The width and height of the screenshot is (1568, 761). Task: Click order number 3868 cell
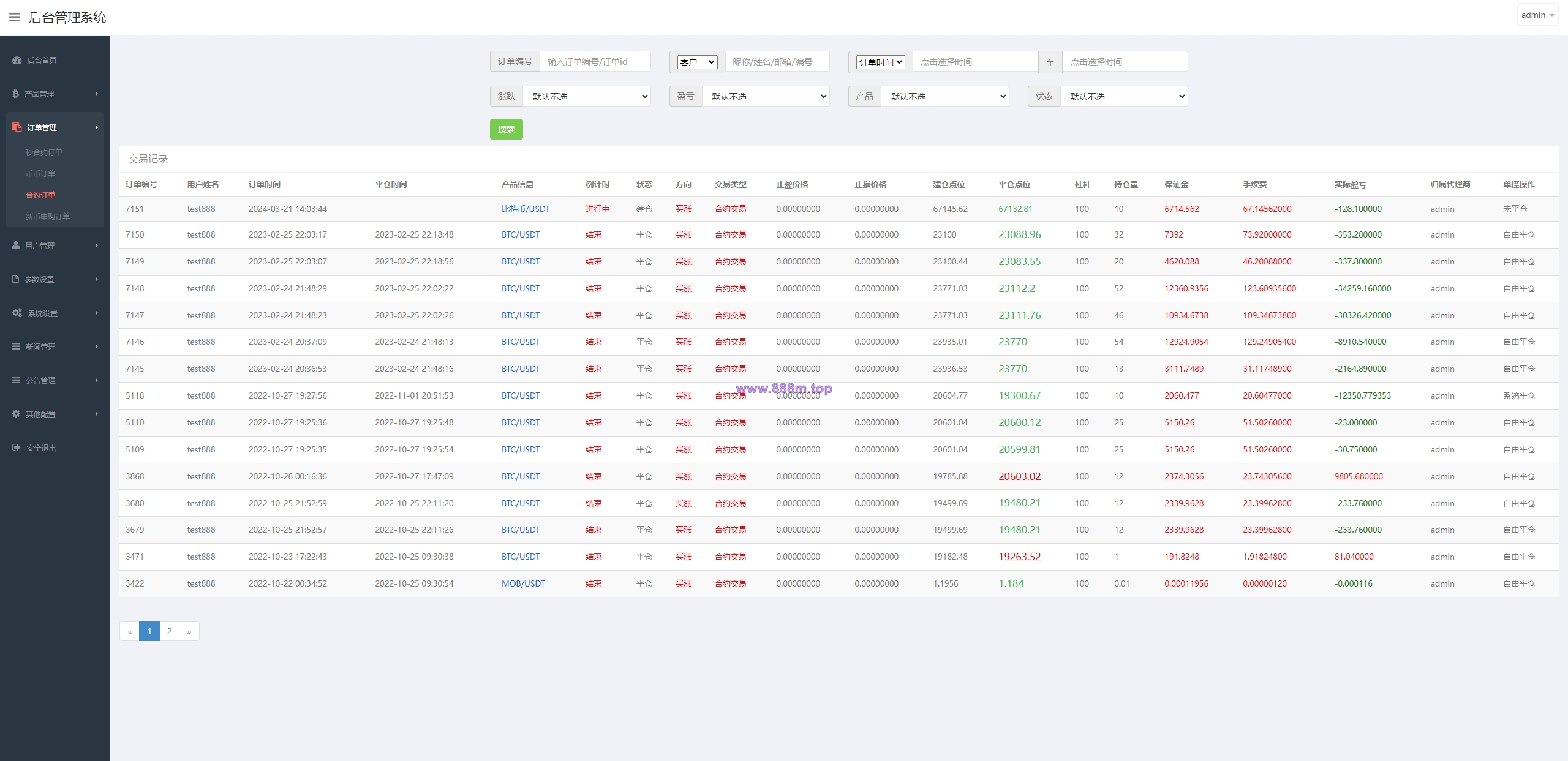coord(135,476)
